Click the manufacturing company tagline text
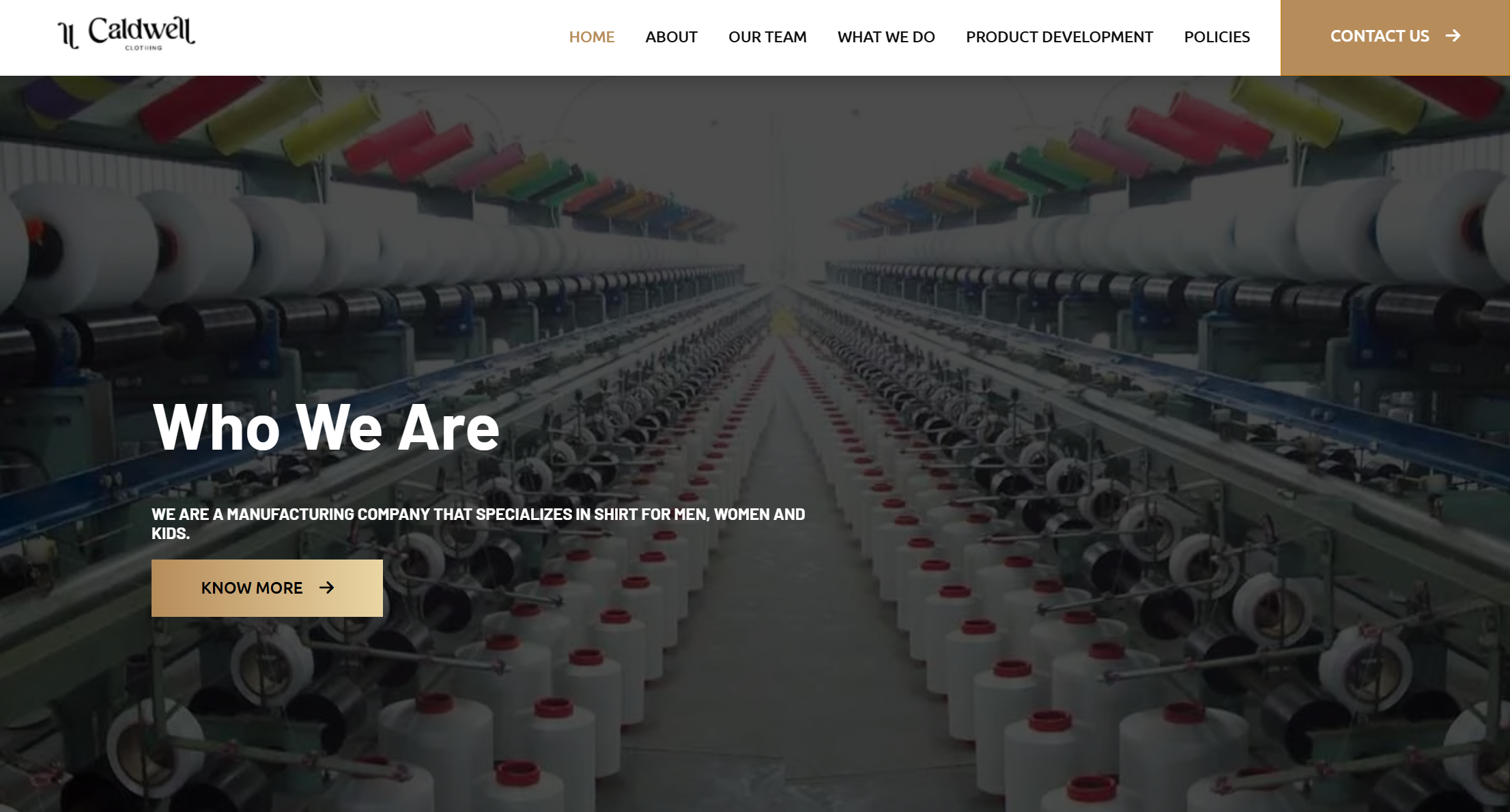1510x812 pixels. coord(478,524)
